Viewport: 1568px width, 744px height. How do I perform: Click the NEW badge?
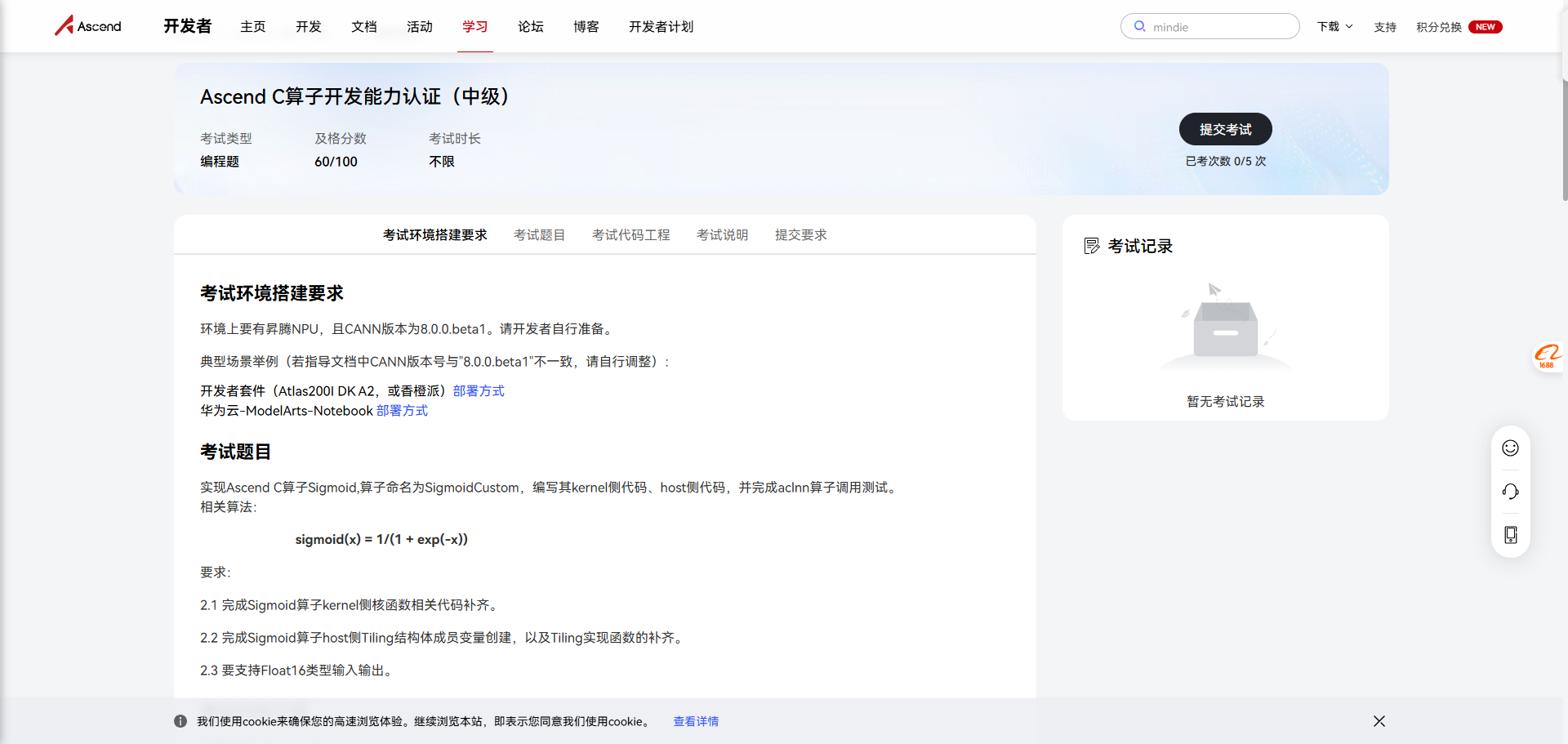pos(1485,27)
